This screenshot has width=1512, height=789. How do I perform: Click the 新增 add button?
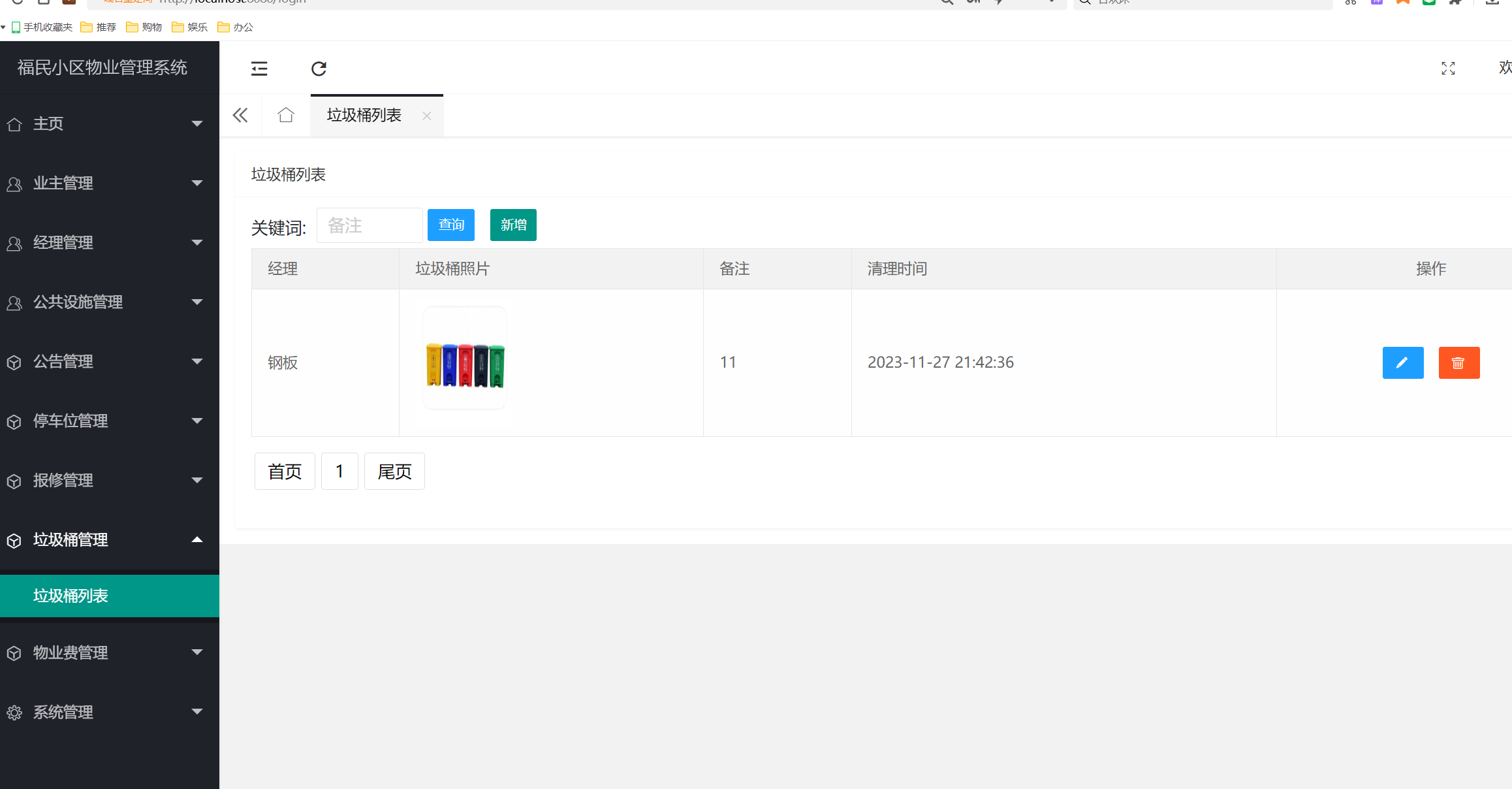click(512, 225)
